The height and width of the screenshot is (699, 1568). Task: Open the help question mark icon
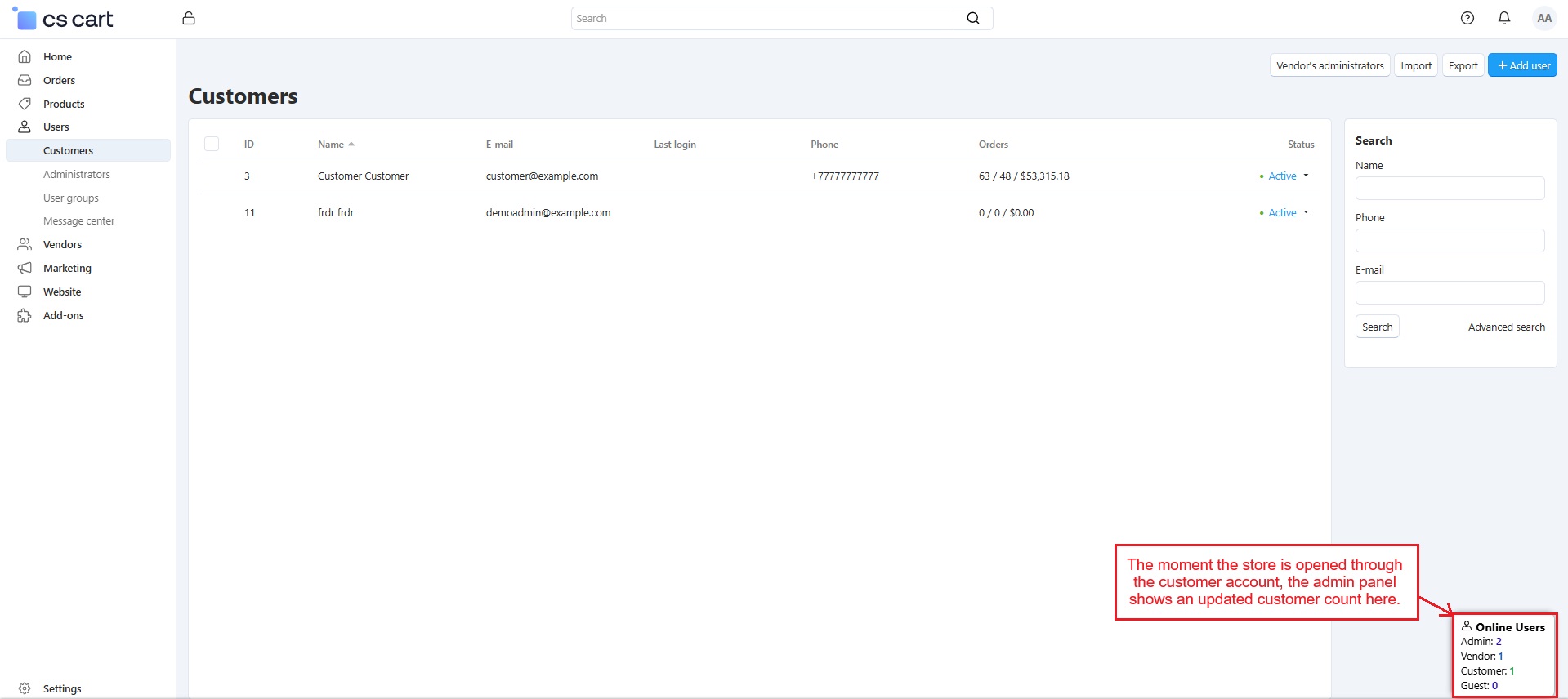(x=1467, y=18)
